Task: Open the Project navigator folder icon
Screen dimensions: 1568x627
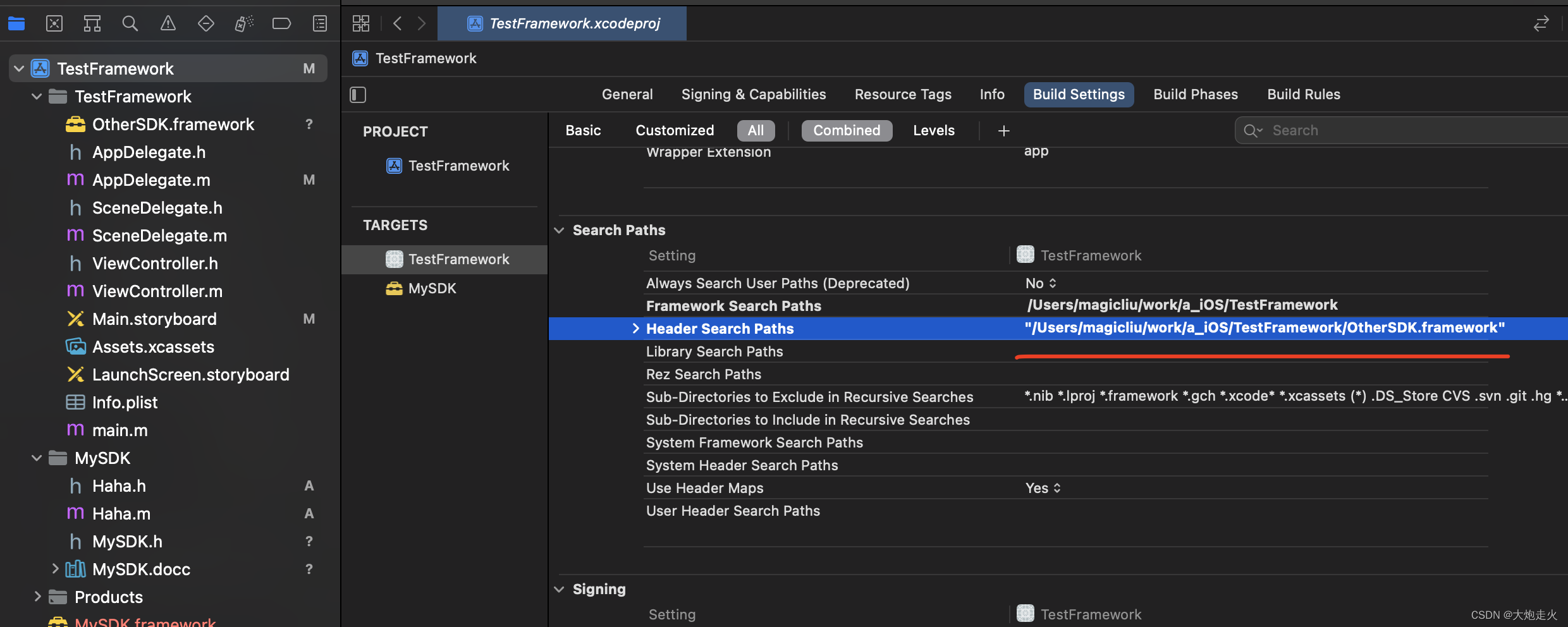Action: click(x=16, y=24)
